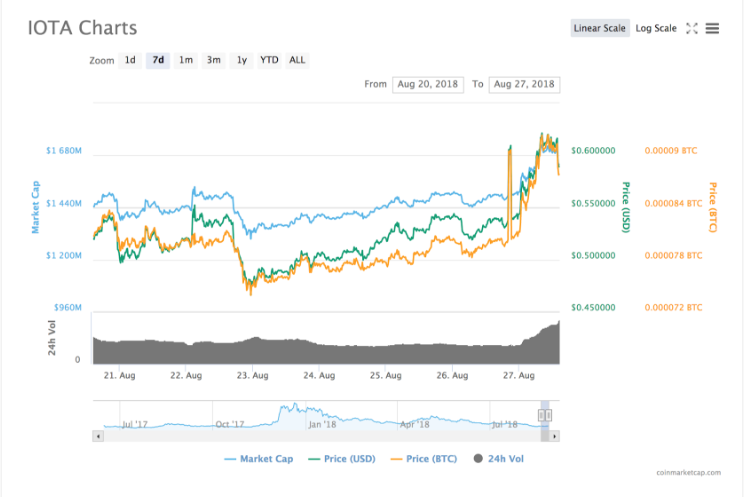Set zoom to 7d

[x=158, y=60]
